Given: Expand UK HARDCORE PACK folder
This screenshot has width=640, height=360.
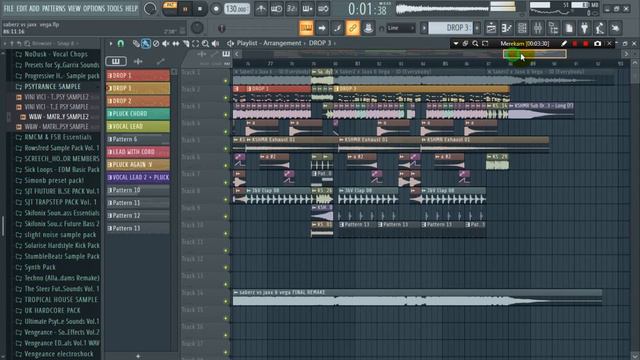Looking at the screenshot, I should [x=52, y=310].
